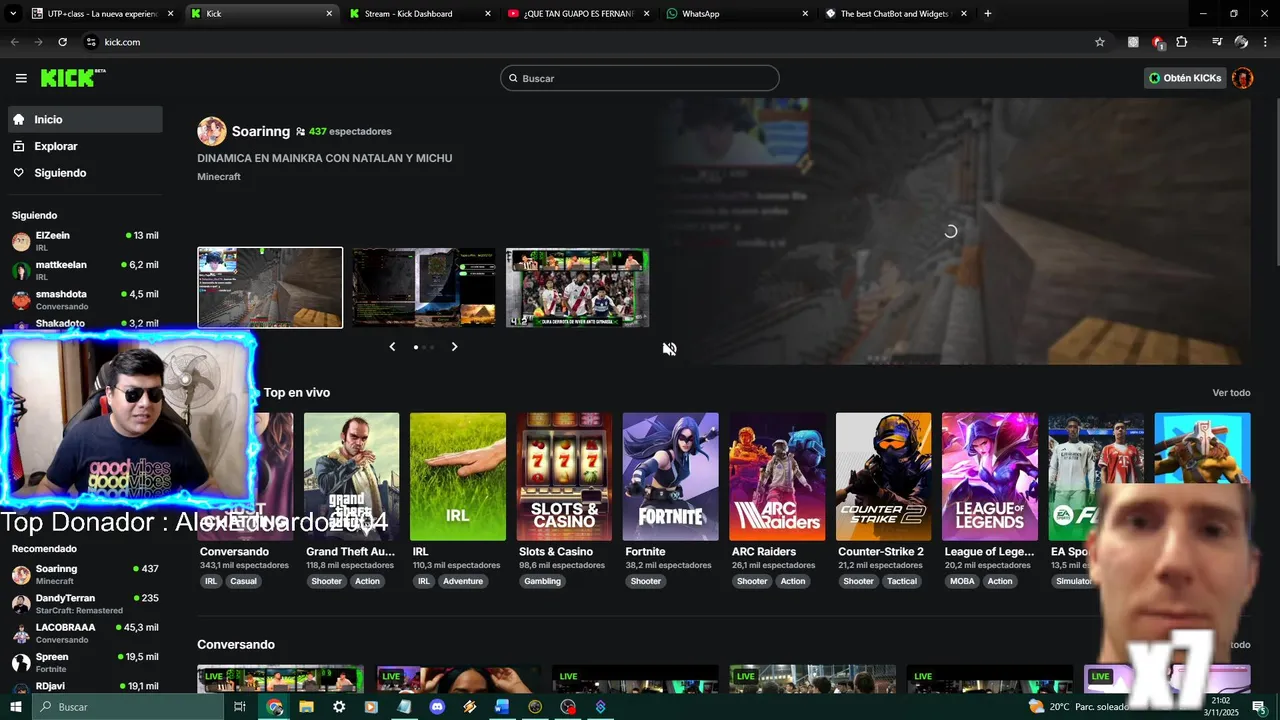The height and width of the screenshot is (720, 1280).
Task: Open DandyTerran in Recomendado list
Action: pyautogui.click(x=85, y=604)
